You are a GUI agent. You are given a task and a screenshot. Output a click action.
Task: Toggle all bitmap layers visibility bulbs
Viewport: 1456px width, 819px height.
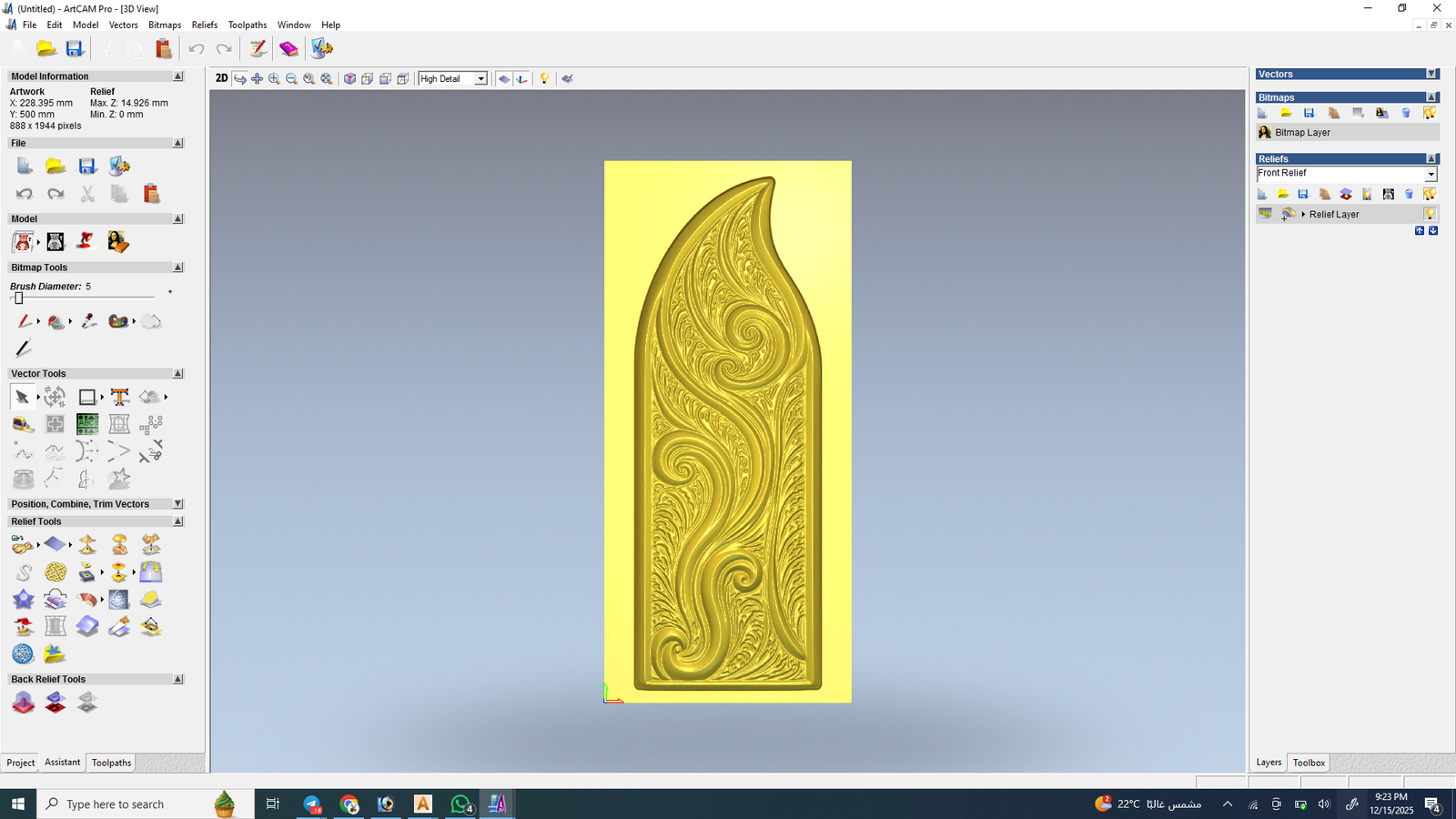[x=1430, y=113]
